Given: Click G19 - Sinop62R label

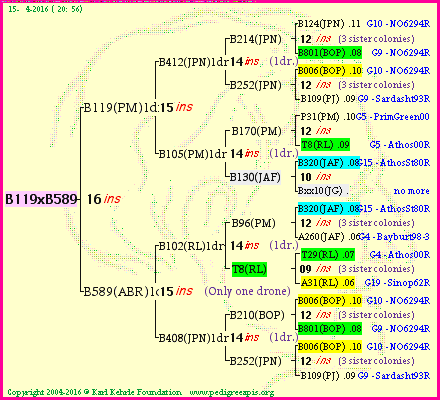Looking at the screenshot, I should click(x=397, y=283).
